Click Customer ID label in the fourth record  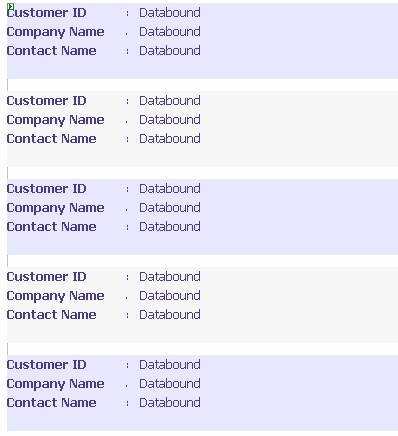click(46, 277)
